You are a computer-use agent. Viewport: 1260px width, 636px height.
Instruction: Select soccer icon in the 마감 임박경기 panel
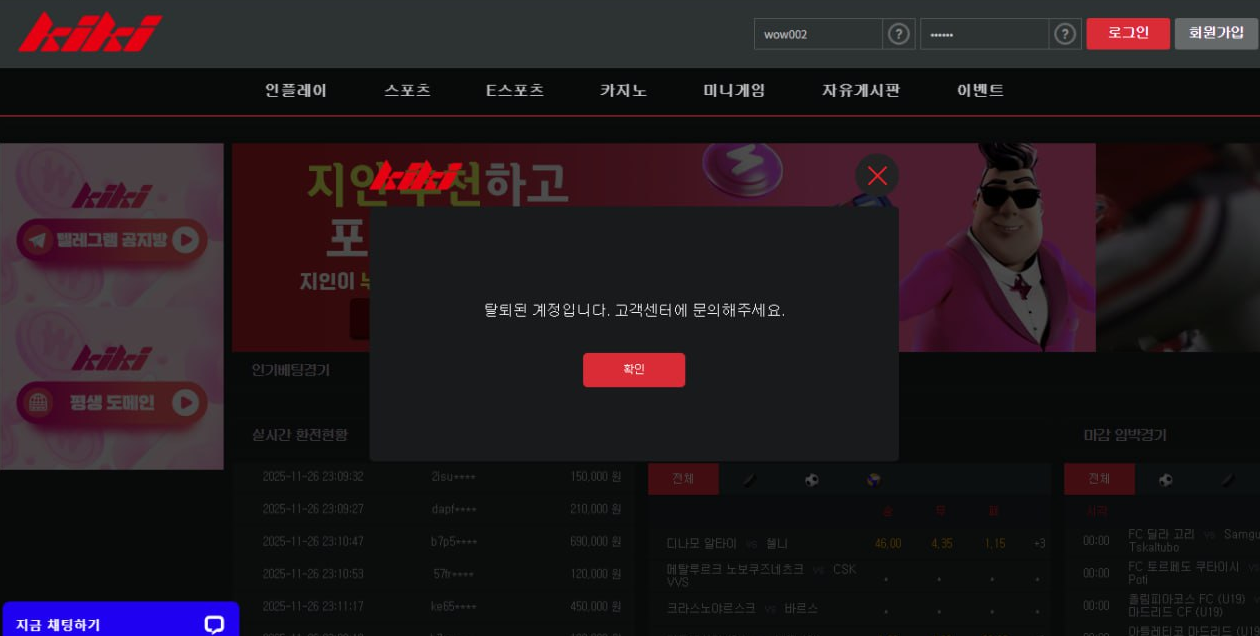1165,479
